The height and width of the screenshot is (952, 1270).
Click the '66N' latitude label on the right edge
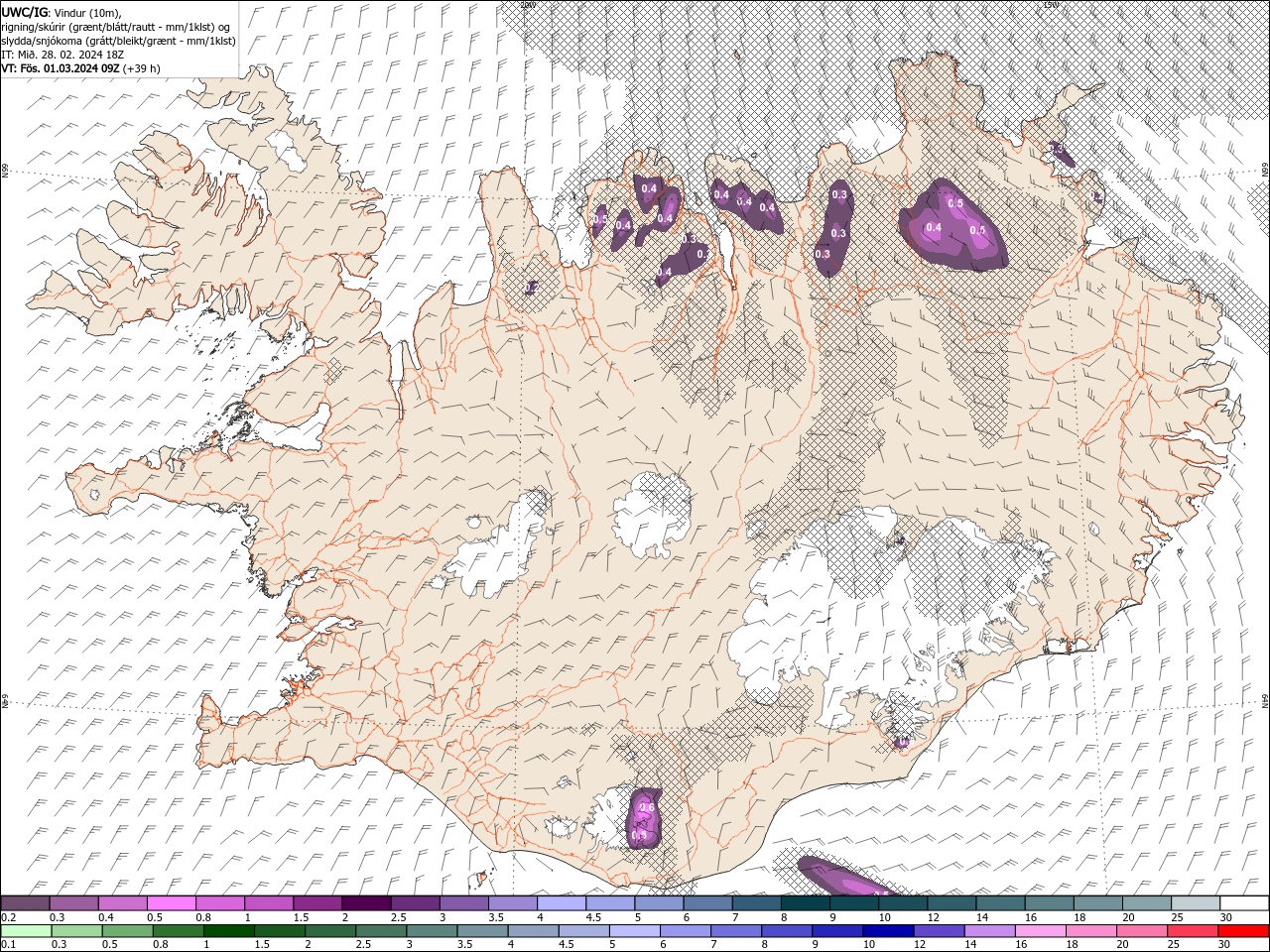(1265, 171)
